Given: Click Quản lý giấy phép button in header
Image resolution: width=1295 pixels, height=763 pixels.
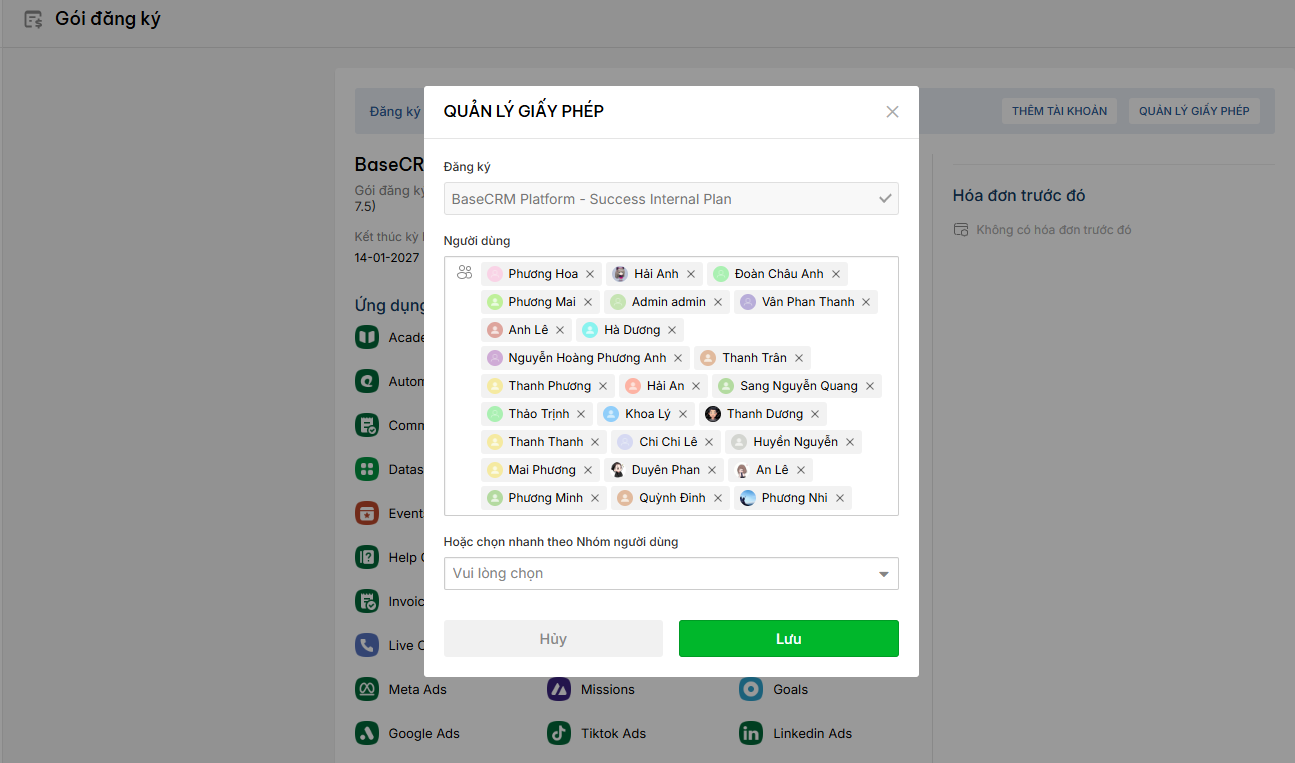Looking at the screenshot, I should (1194, 111).
